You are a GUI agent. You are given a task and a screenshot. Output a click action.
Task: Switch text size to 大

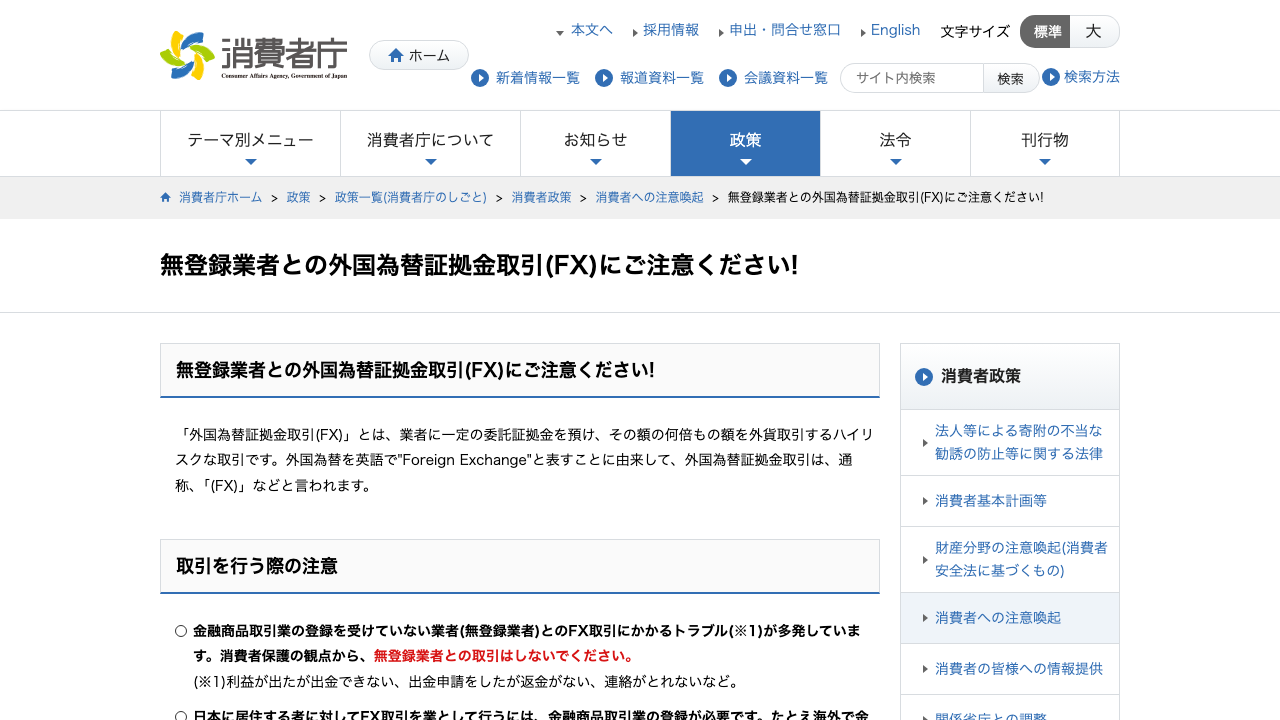(1094, 31)
